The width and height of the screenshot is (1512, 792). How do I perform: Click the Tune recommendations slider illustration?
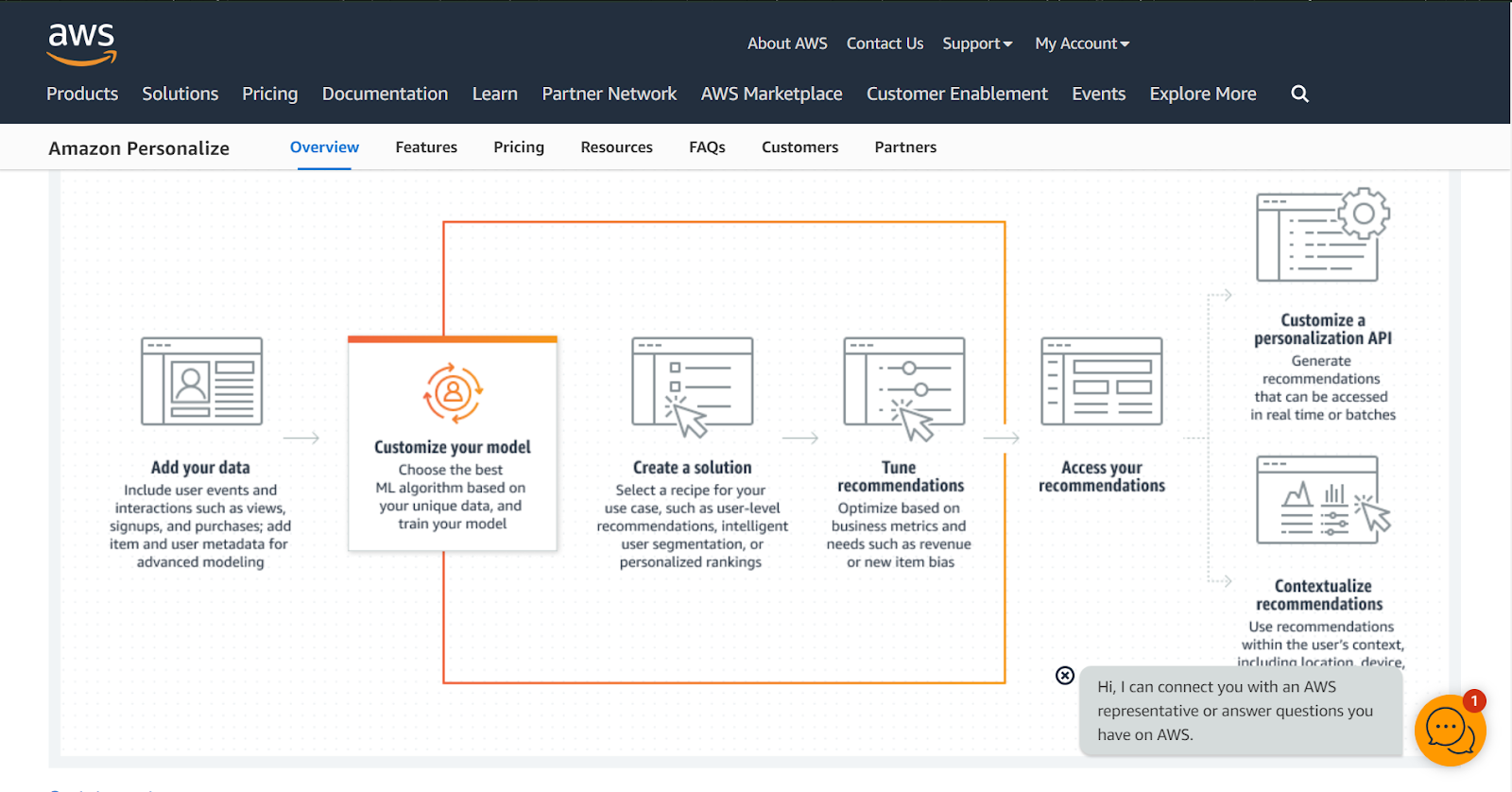(904, 387)
